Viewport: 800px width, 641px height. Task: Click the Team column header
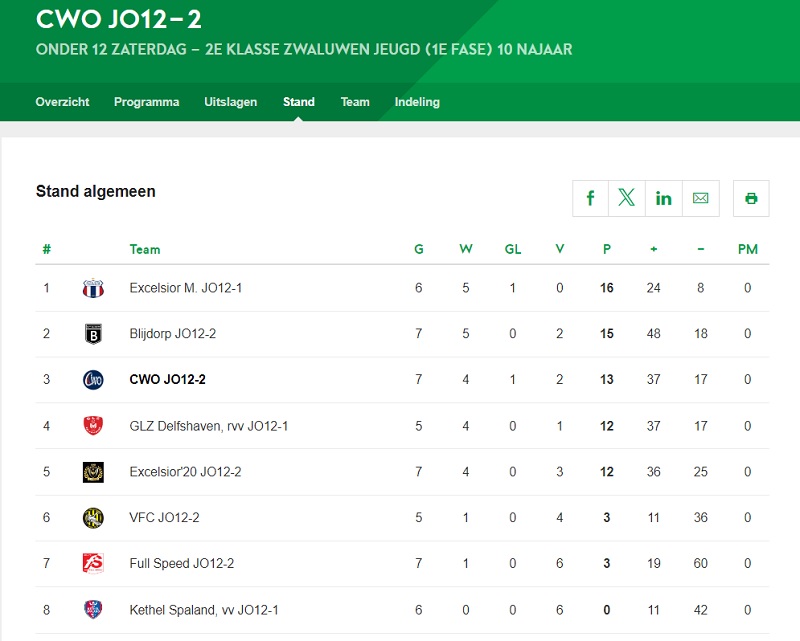pyautogui.click(x=145, y=249)
